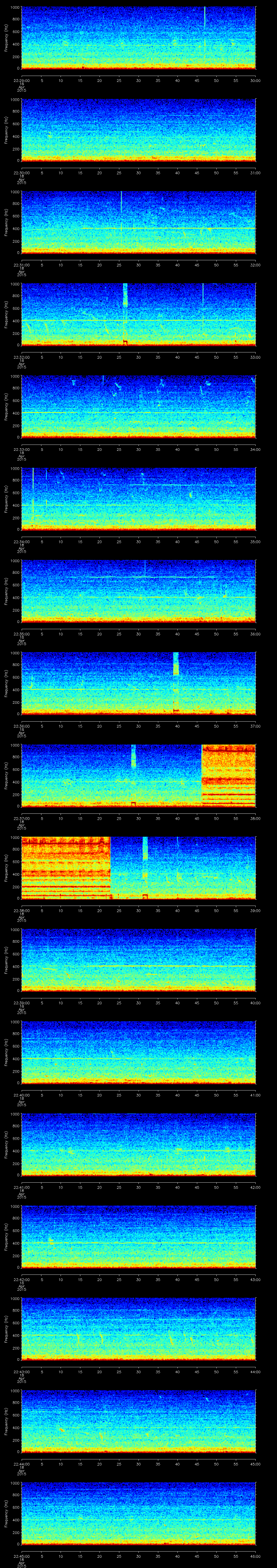Click the 22:31:00 start time label
277x1568 pixels.
(21, 265)
